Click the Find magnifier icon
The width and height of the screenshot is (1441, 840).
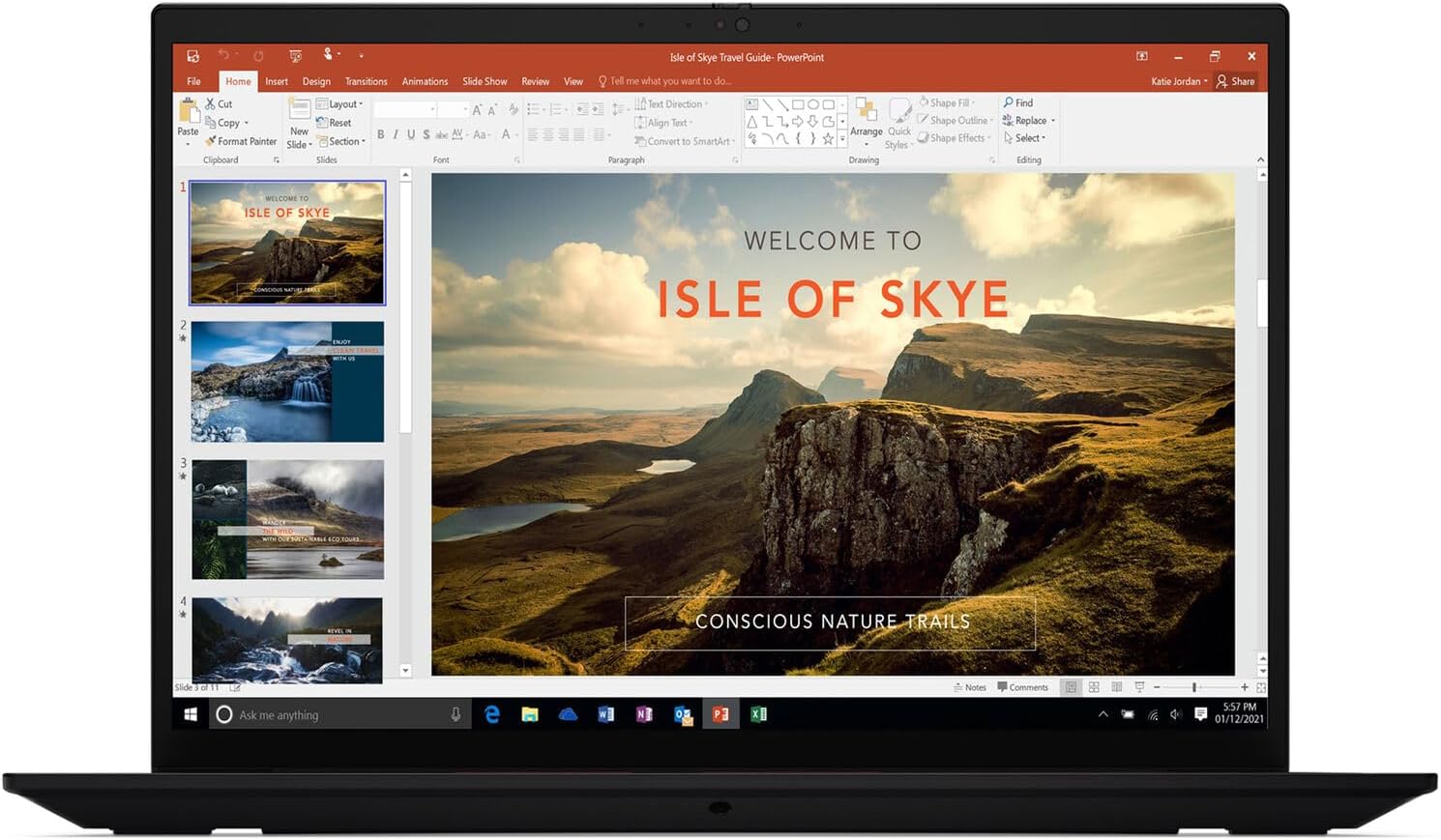click(x=1009, y=102)
